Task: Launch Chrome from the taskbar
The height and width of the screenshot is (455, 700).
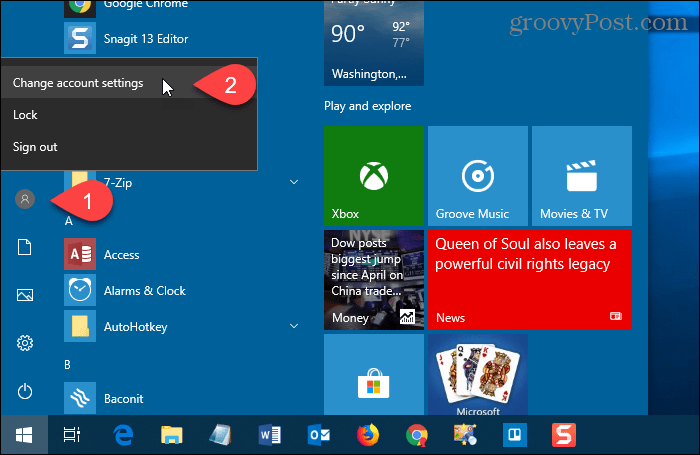Action: tap(417, 435)
